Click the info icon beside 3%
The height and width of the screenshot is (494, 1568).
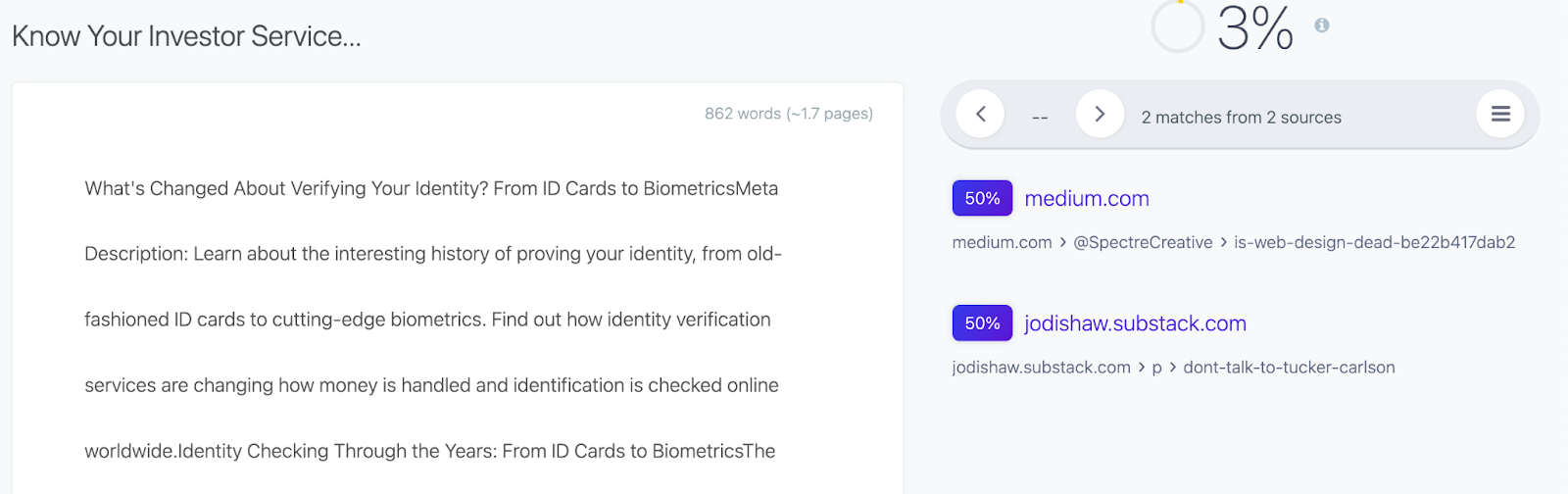1322,25
